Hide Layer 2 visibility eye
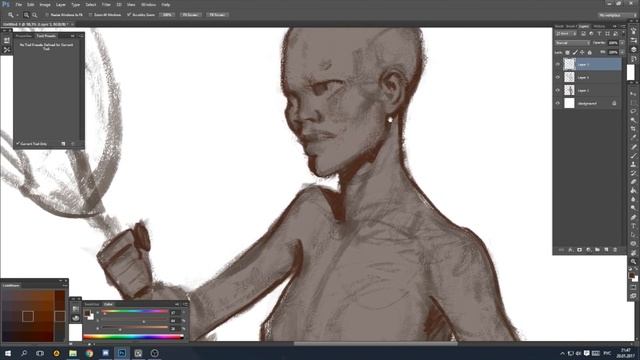The image size is (640, 360). (558, 90)
